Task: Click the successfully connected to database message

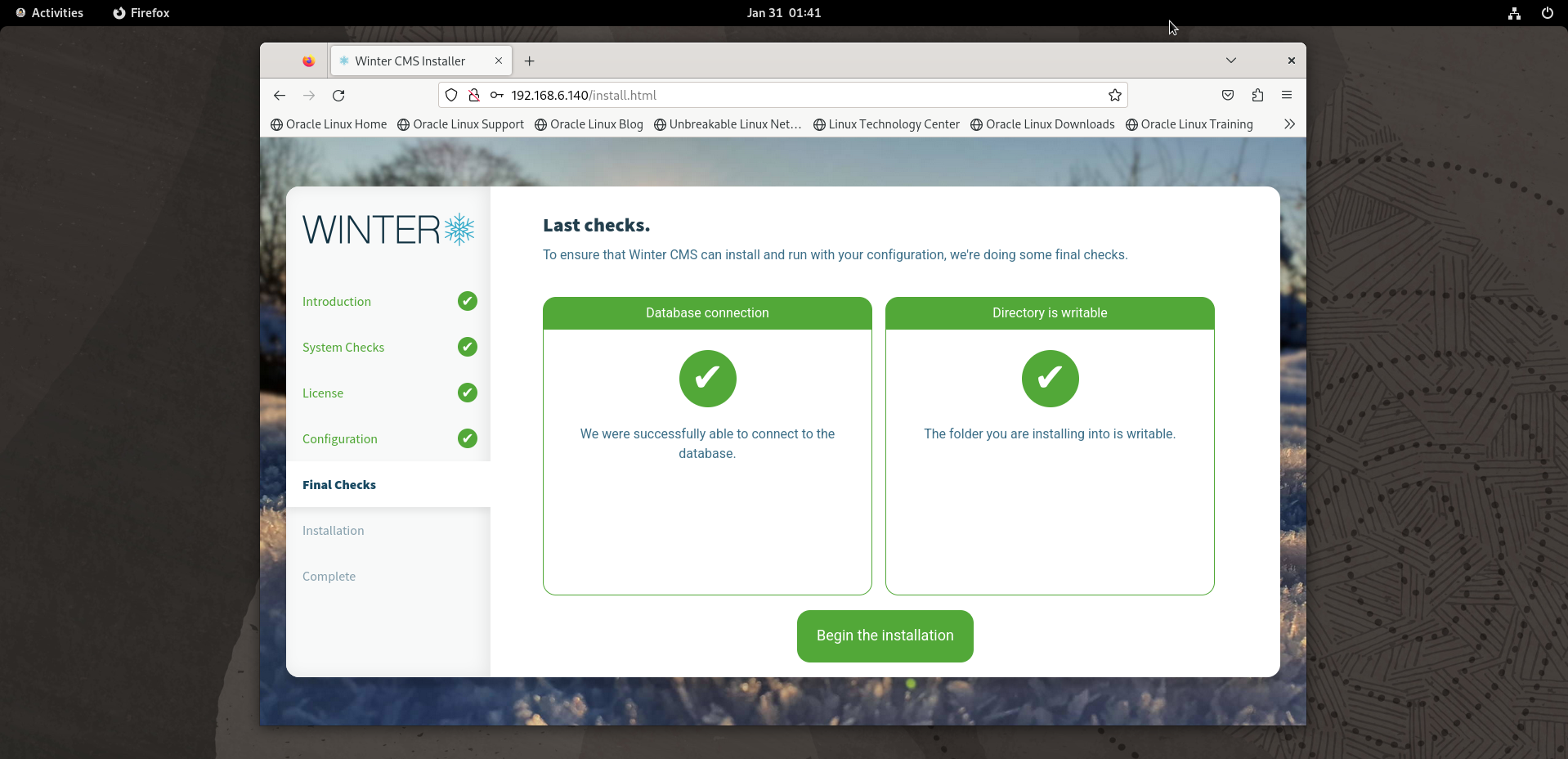Action: point(708,444)
